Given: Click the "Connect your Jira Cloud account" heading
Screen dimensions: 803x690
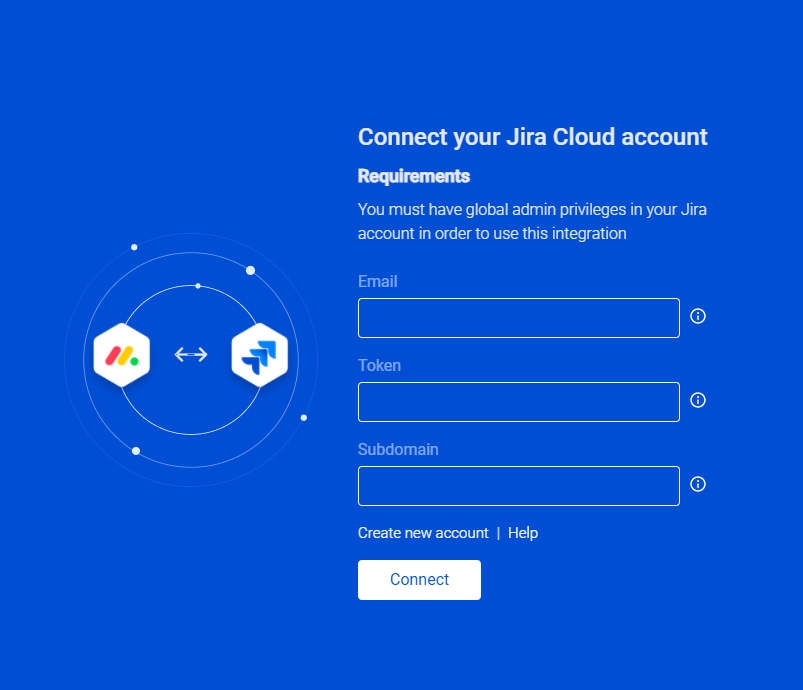Looking at the screenshot, I should 533,137.
